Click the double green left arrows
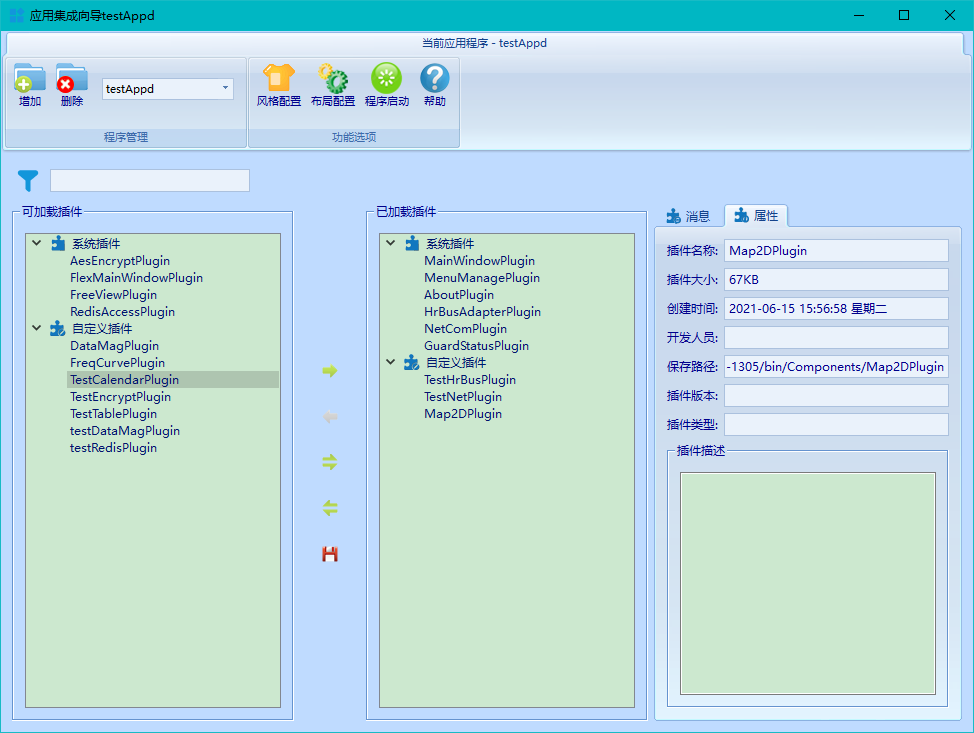Viewport: 974px width, 733px height. tap(330, 508)
